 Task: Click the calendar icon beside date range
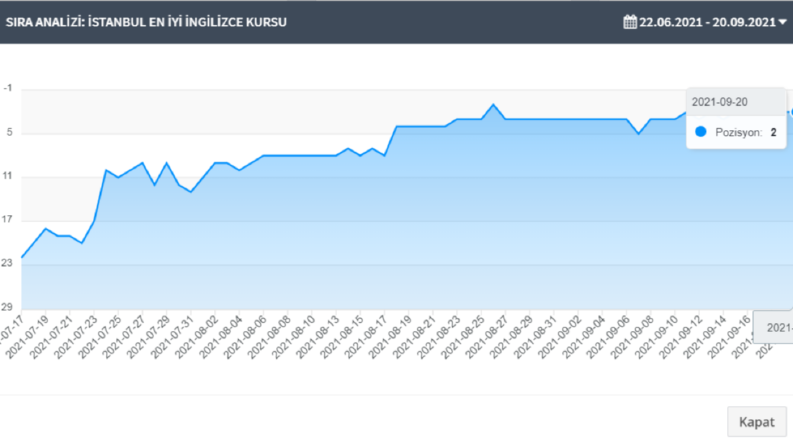click(630, 22)
